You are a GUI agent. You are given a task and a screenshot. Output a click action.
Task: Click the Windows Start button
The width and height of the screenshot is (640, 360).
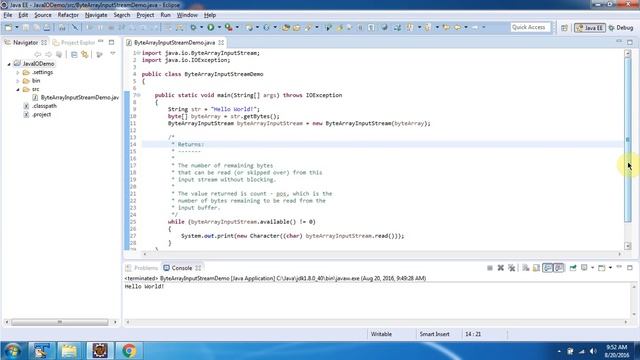pyautogui.click(x=12, y=351)
